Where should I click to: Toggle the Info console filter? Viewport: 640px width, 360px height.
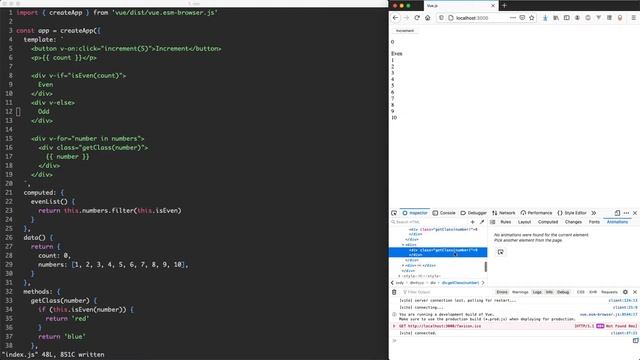(549, 292)
